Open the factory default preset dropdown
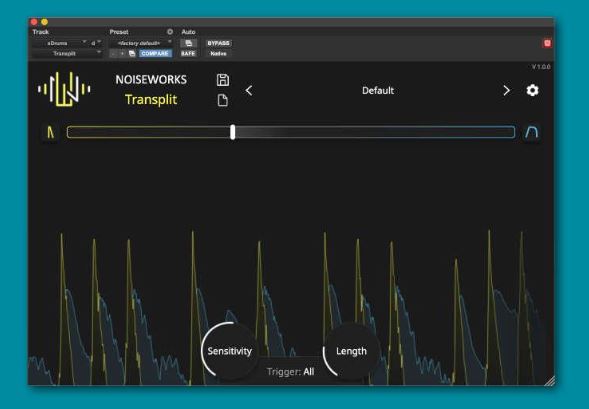This screenshot has width=589, height=409. pyautogui.click(x=141, y=43)
